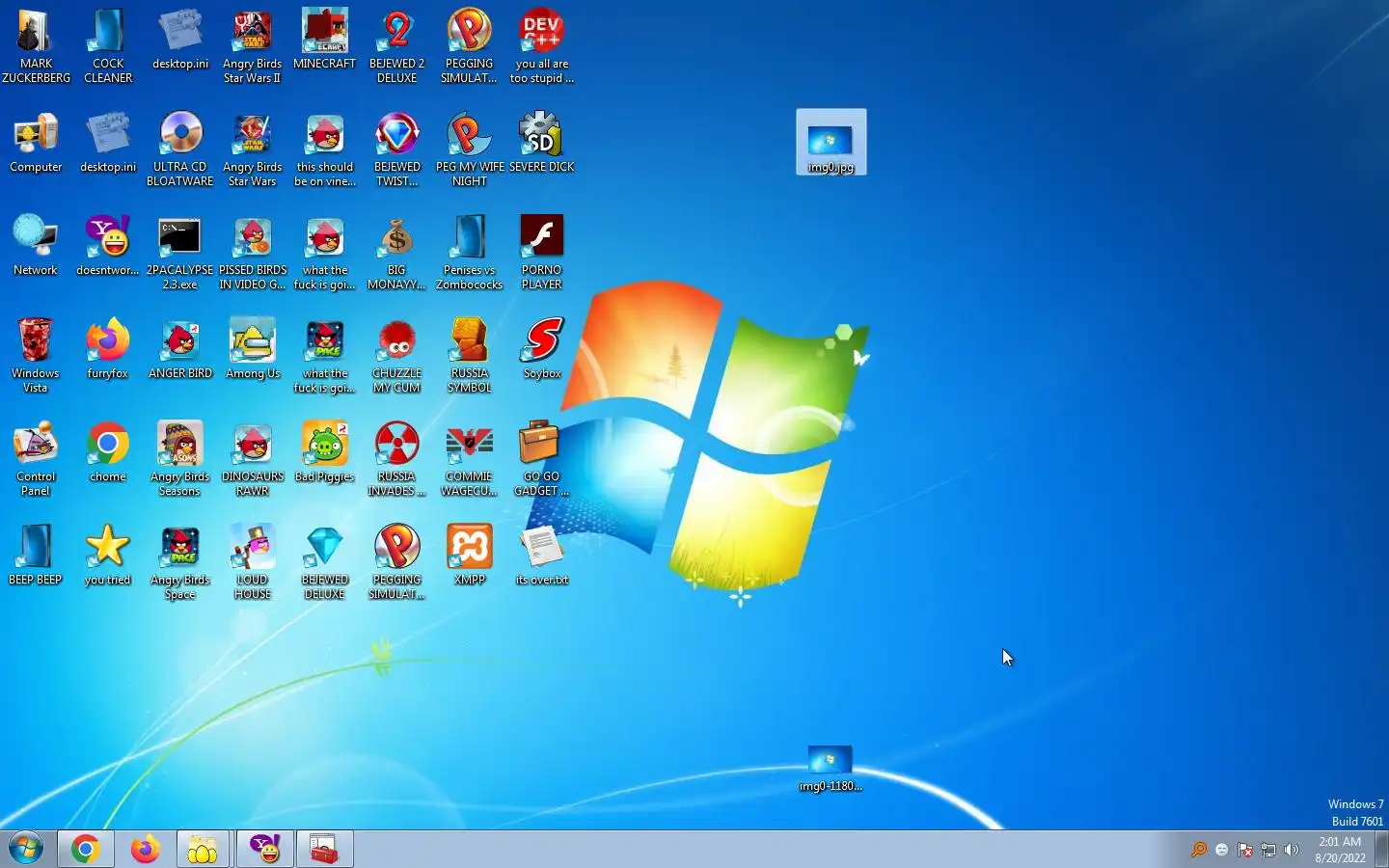The height and width of the screenshot is (868, 1389).
Task: Open the Angry Birds Space shortcut
Action: coord(180,562)
